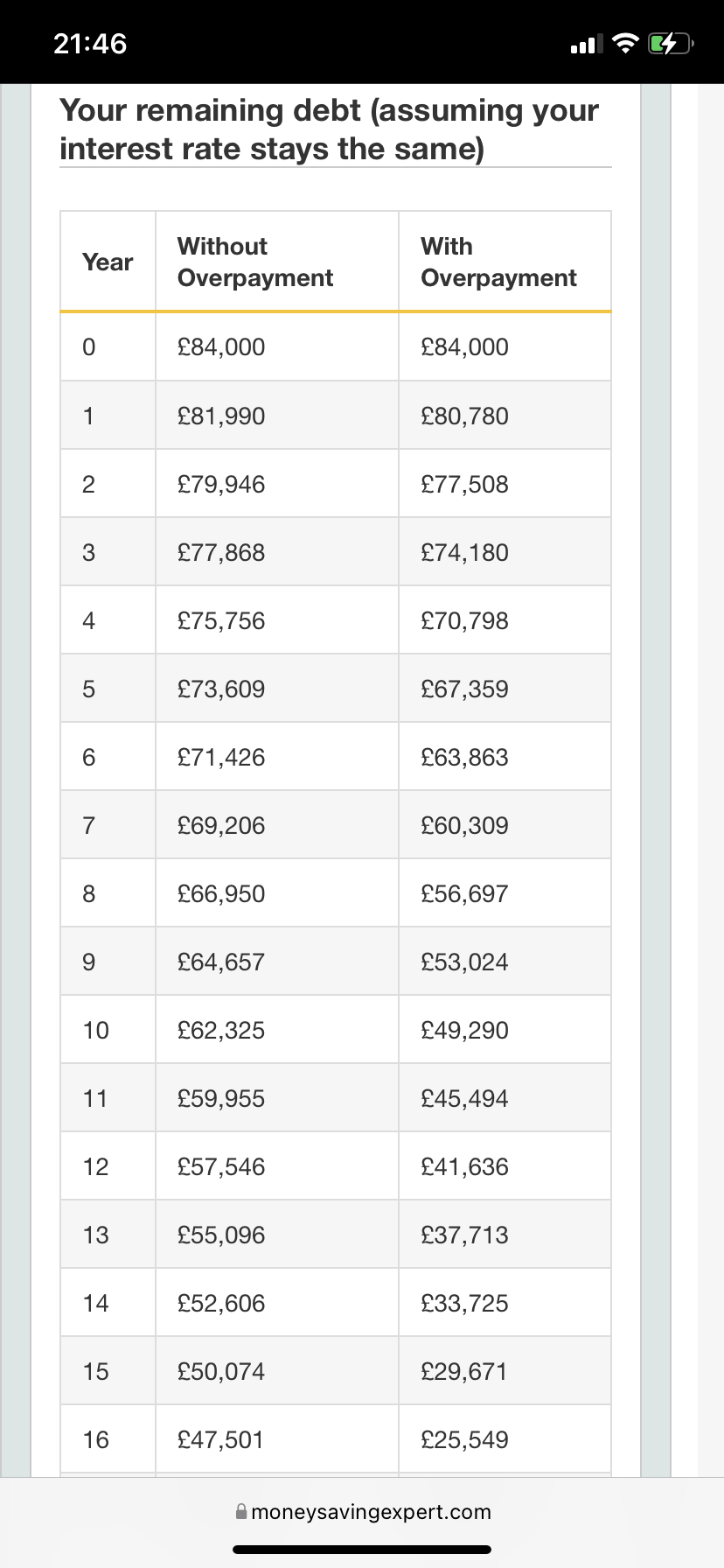
Task: Click the £73,609 year 5 value
Action: click(221, 689)
